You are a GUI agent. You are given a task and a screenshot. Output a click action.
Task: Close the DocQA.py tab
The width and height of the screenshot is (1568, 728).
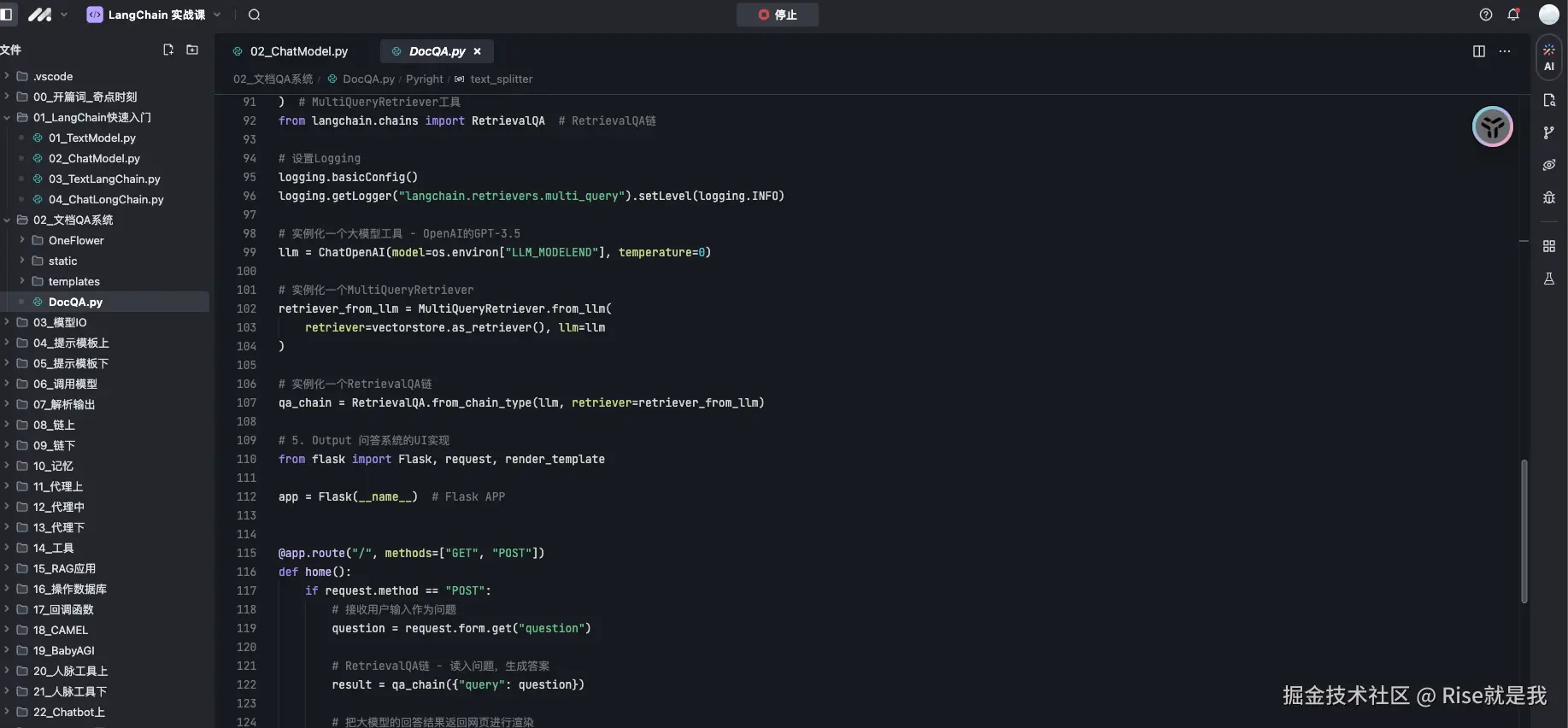tap(478, 51)
